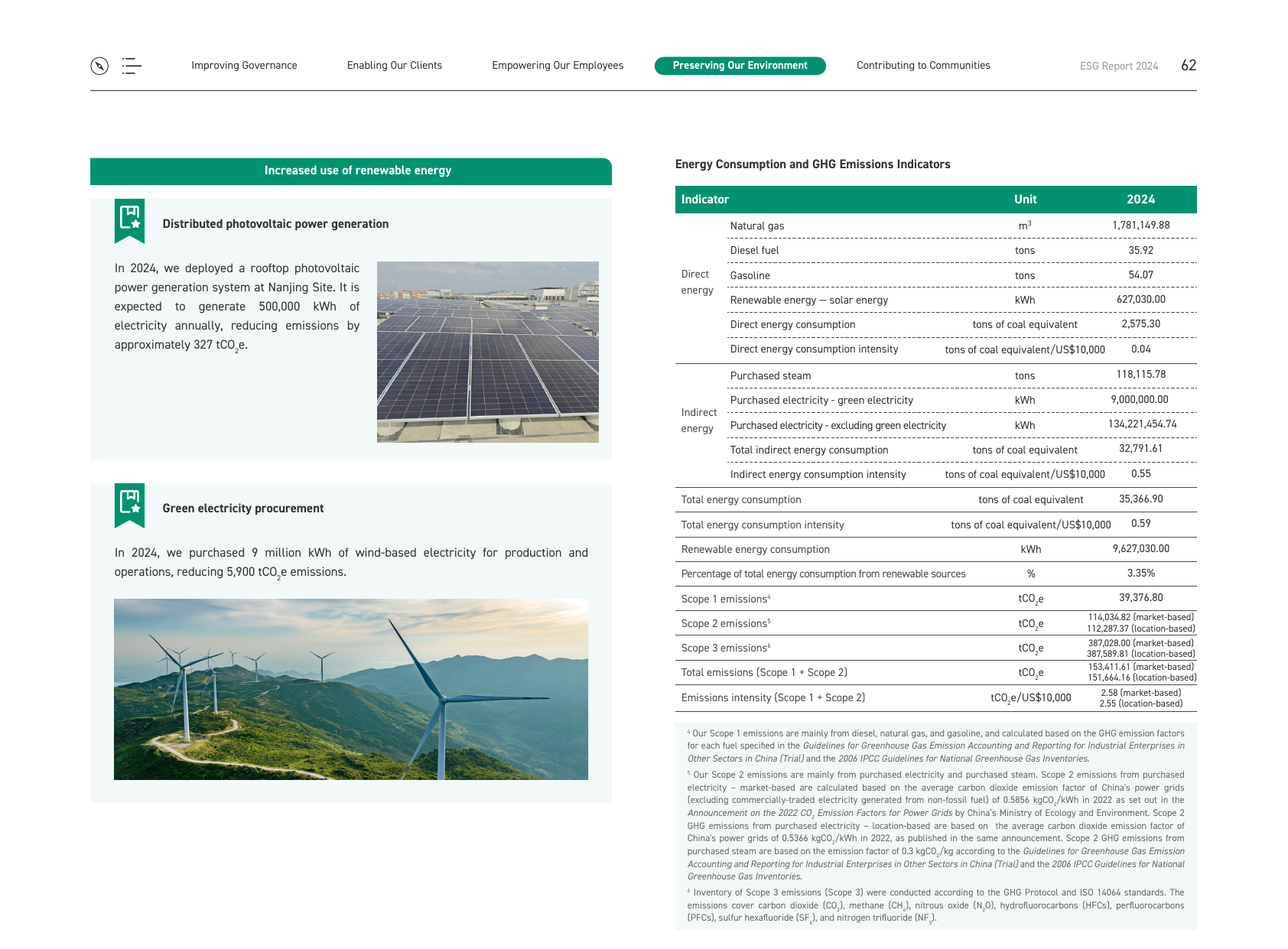
Task: Select the value 118,115.78
Action: pyautogui.click(x=1141, y=375)
